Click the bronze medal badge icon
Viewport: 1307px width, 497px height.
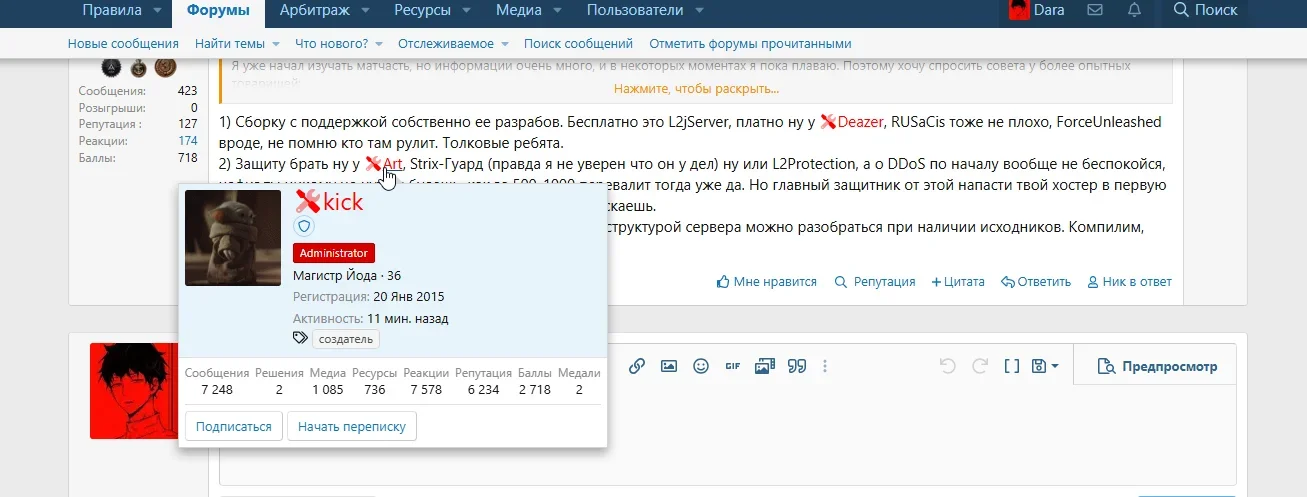tap(165, 68)
